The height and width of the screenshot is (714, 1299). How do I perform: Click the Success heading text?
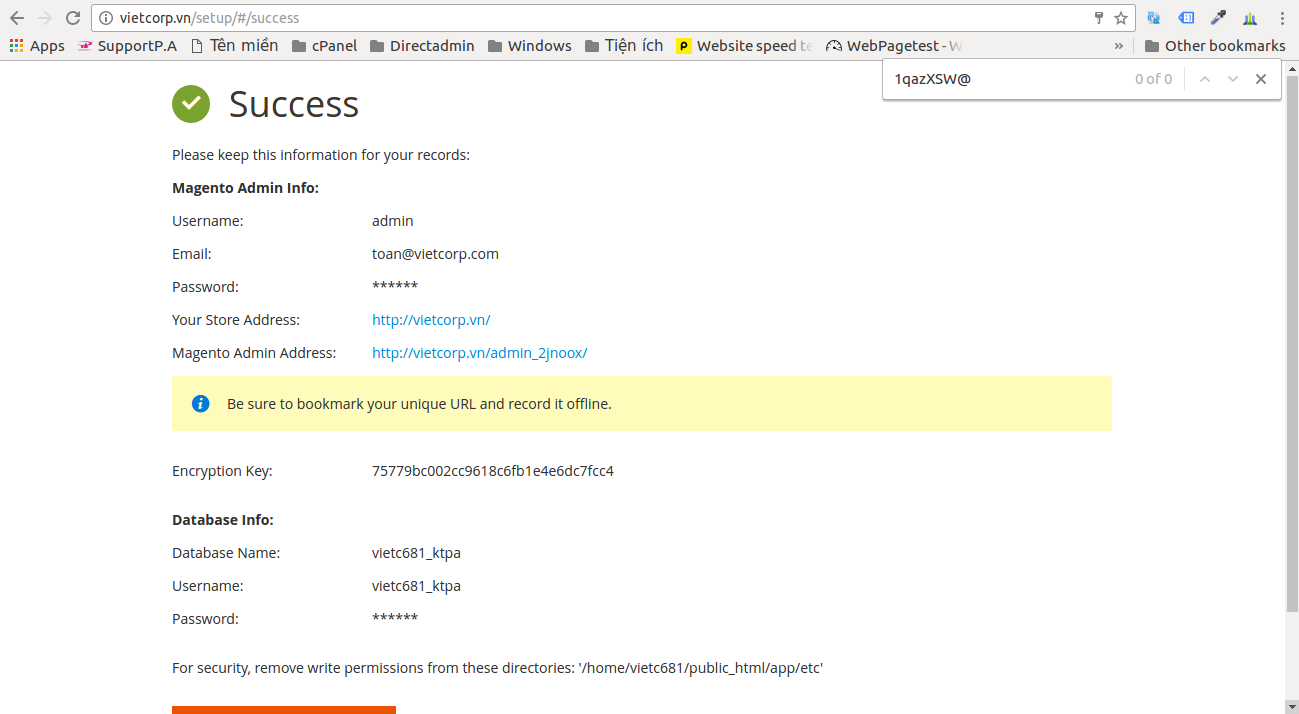click(x=294, y=104)
